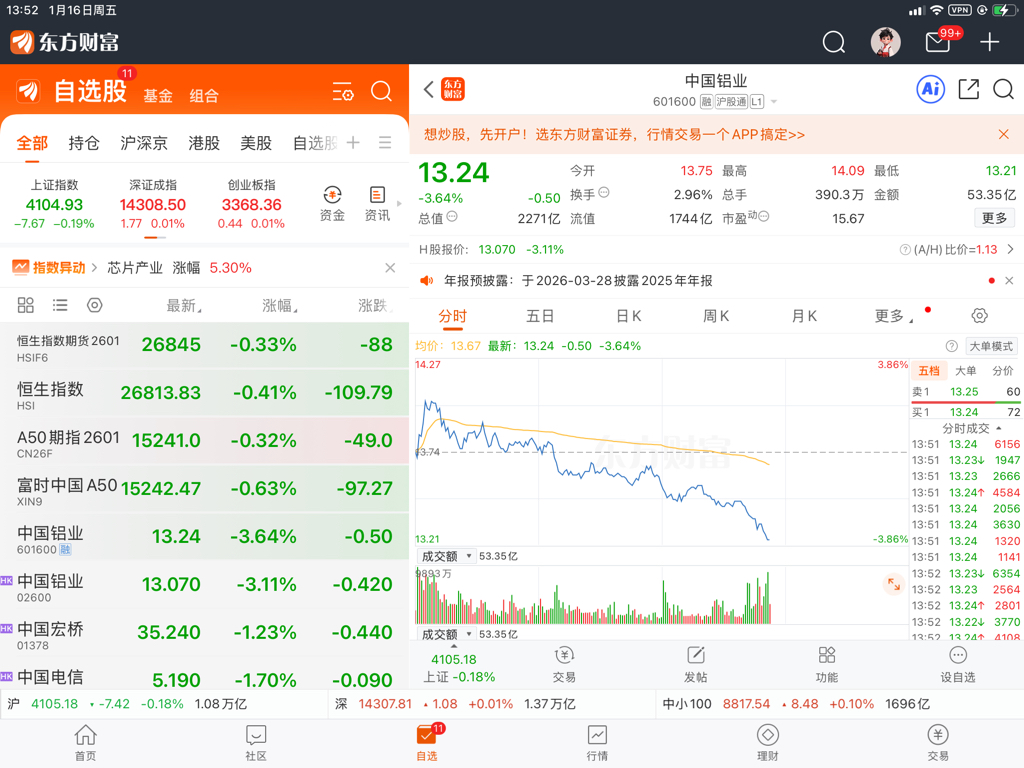Close the 开户 promotion banner
1024x768 pixels.
(x=1004, y=135)
